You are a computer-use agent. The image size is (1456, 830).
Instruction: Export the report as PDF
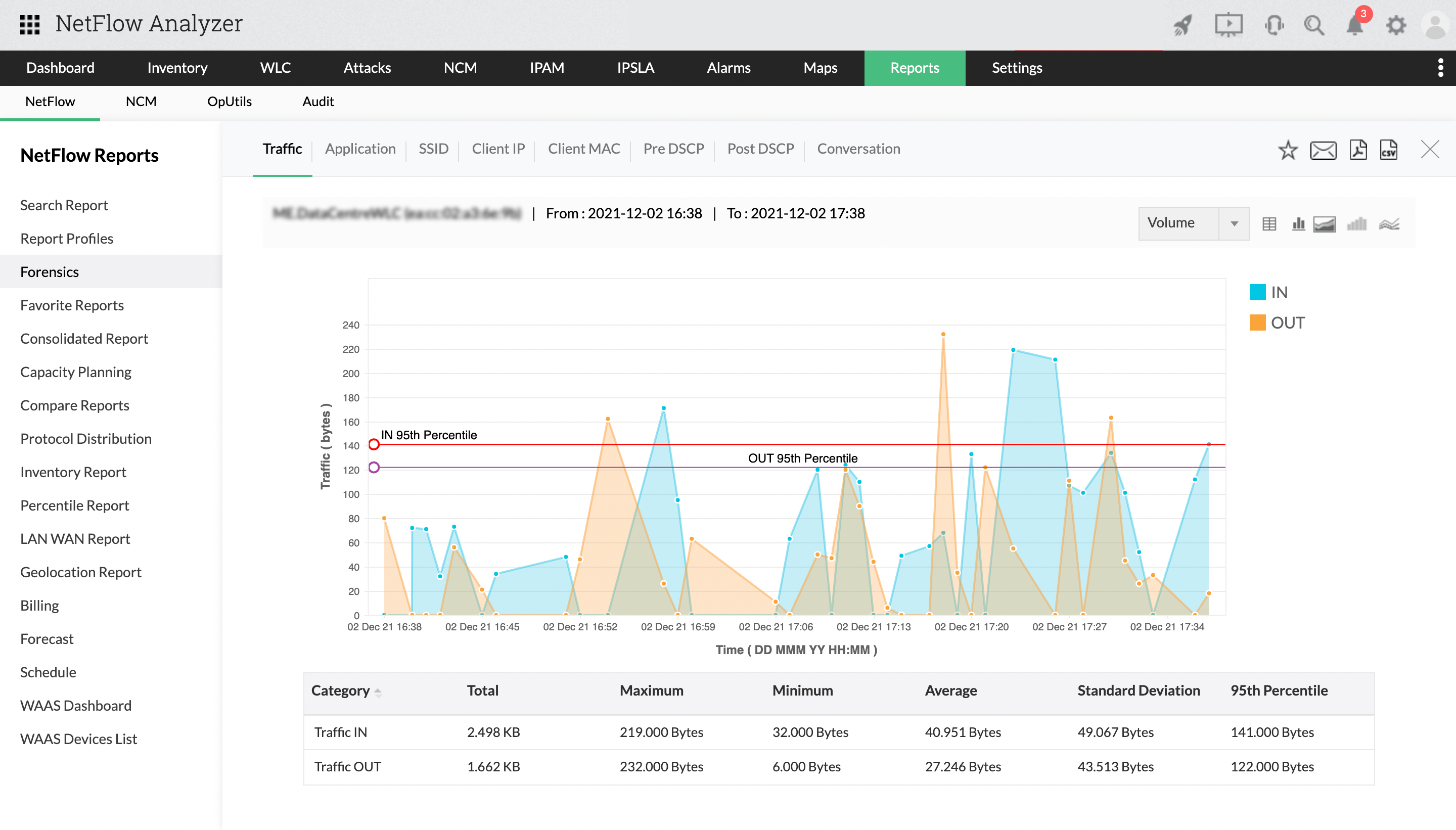click(x=1357, y=150)
